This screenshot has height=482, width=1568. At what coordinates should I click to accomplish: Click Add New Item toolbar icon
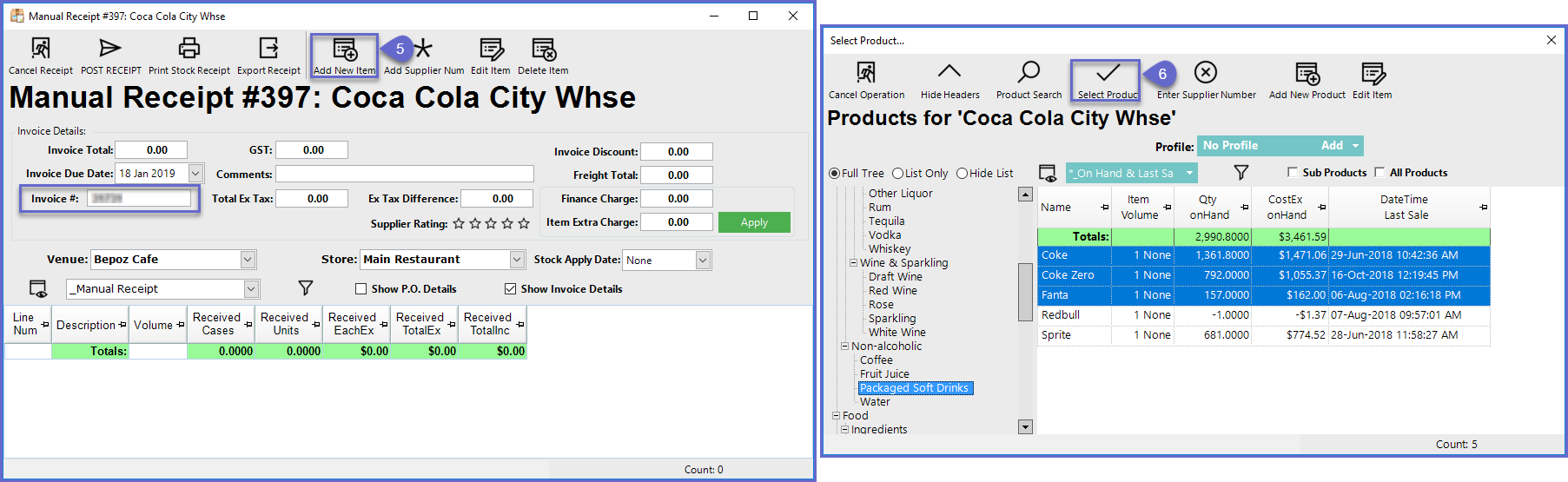(x=344, y=50)
